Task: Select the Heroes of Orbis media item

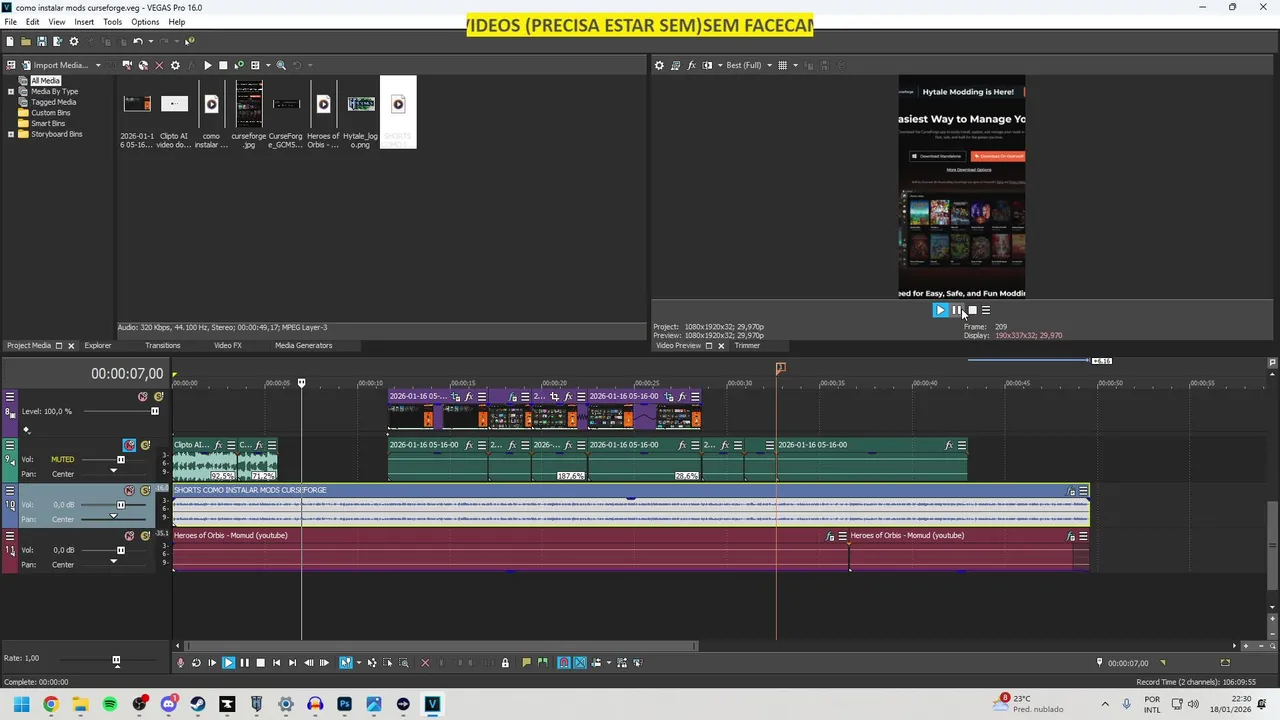Action: coord(323,113)
